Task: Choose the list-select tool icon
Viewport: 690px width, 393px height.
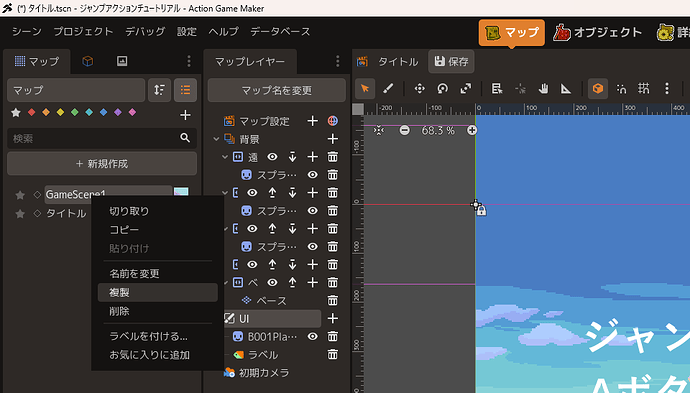Action: click(x=497, y=88)
